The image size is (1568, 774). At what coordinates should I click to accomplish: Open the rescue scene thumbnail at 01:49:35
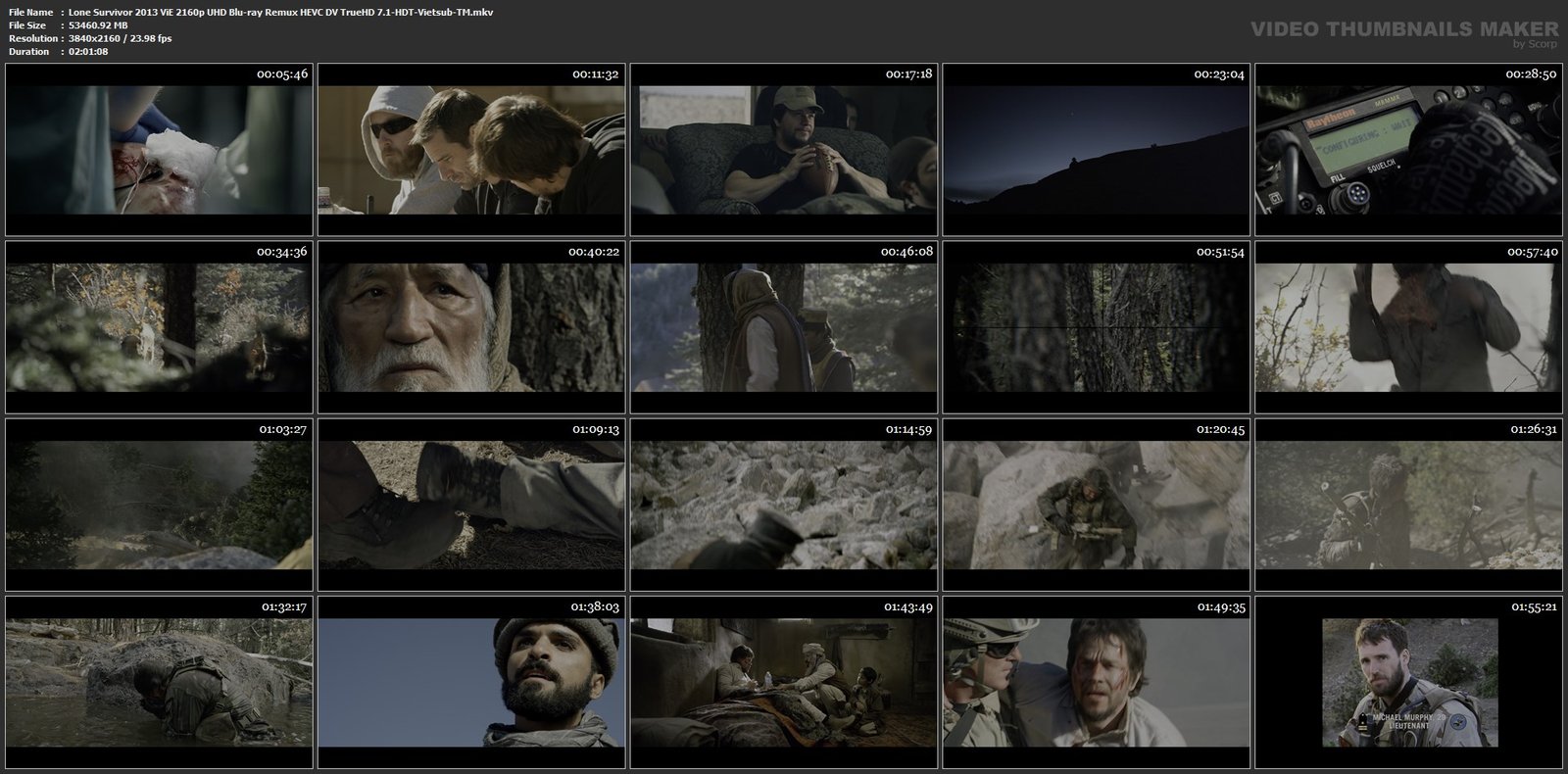tap(1097, 682)
